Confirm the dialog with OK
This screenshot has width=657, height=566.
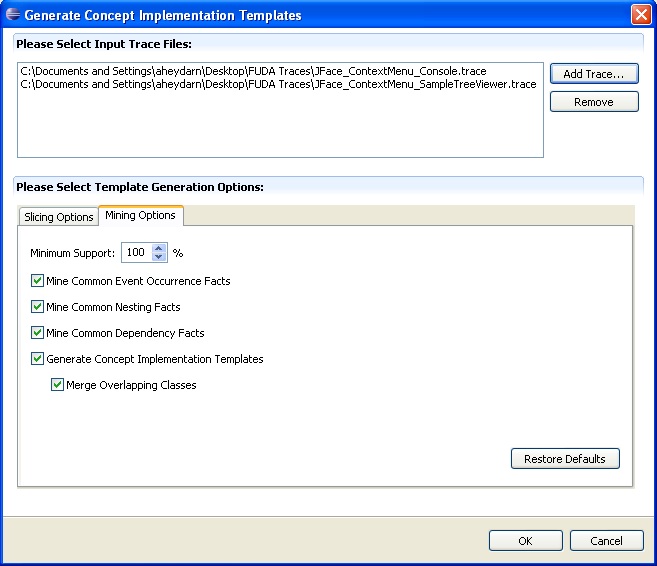click(525, 541)
